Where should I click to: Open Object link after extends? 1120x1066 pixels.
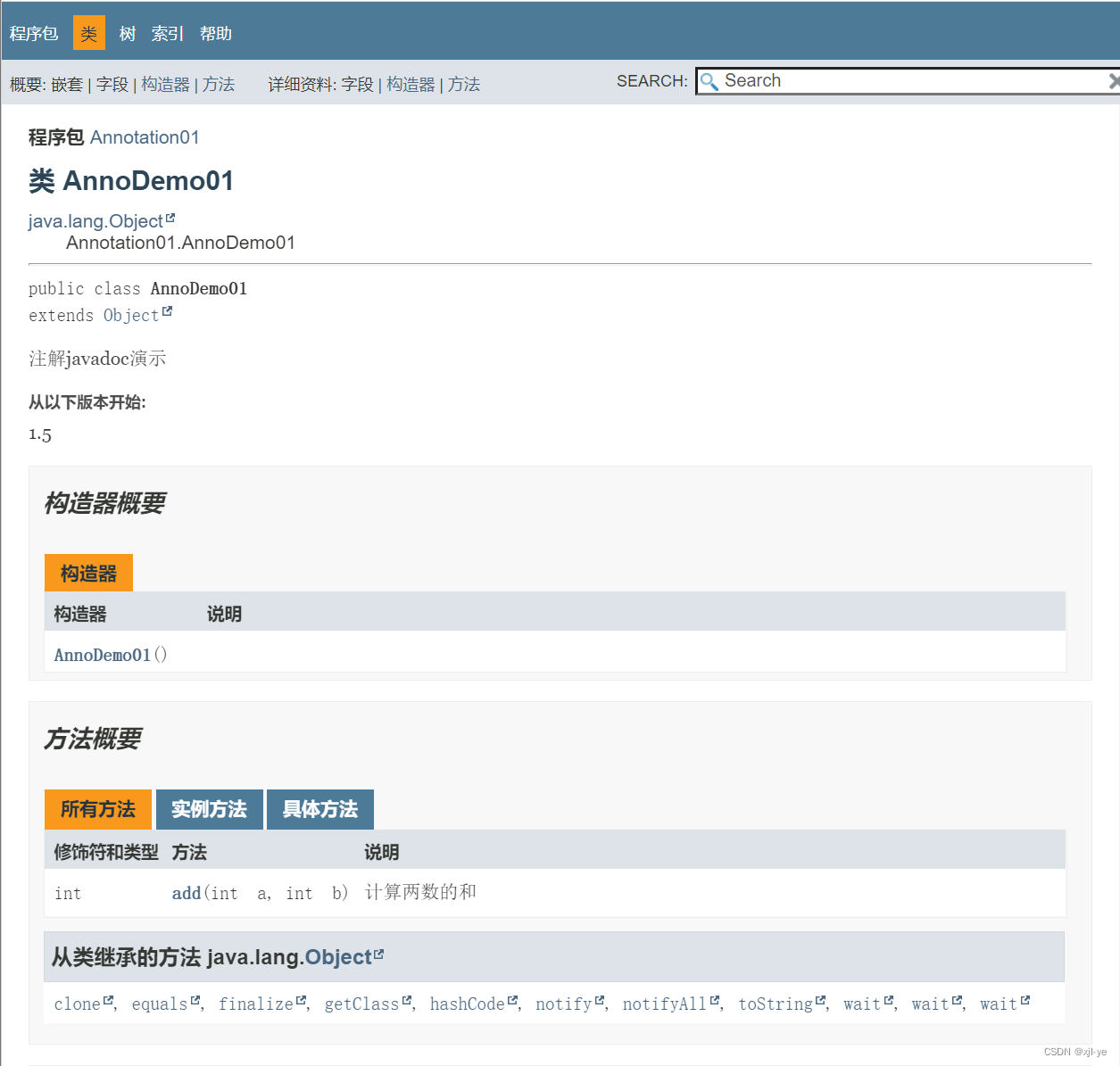click(131, 316)
